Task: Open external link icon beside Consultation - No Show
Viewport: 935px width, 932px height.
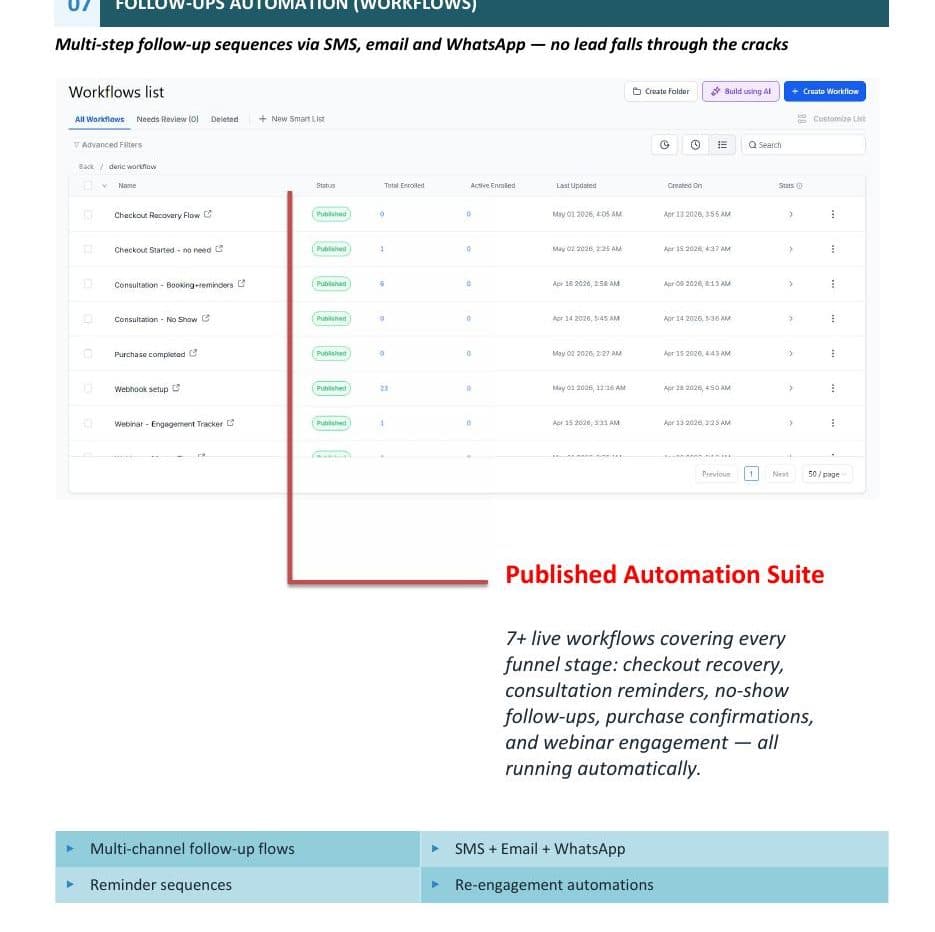Action: click(205, 318)
